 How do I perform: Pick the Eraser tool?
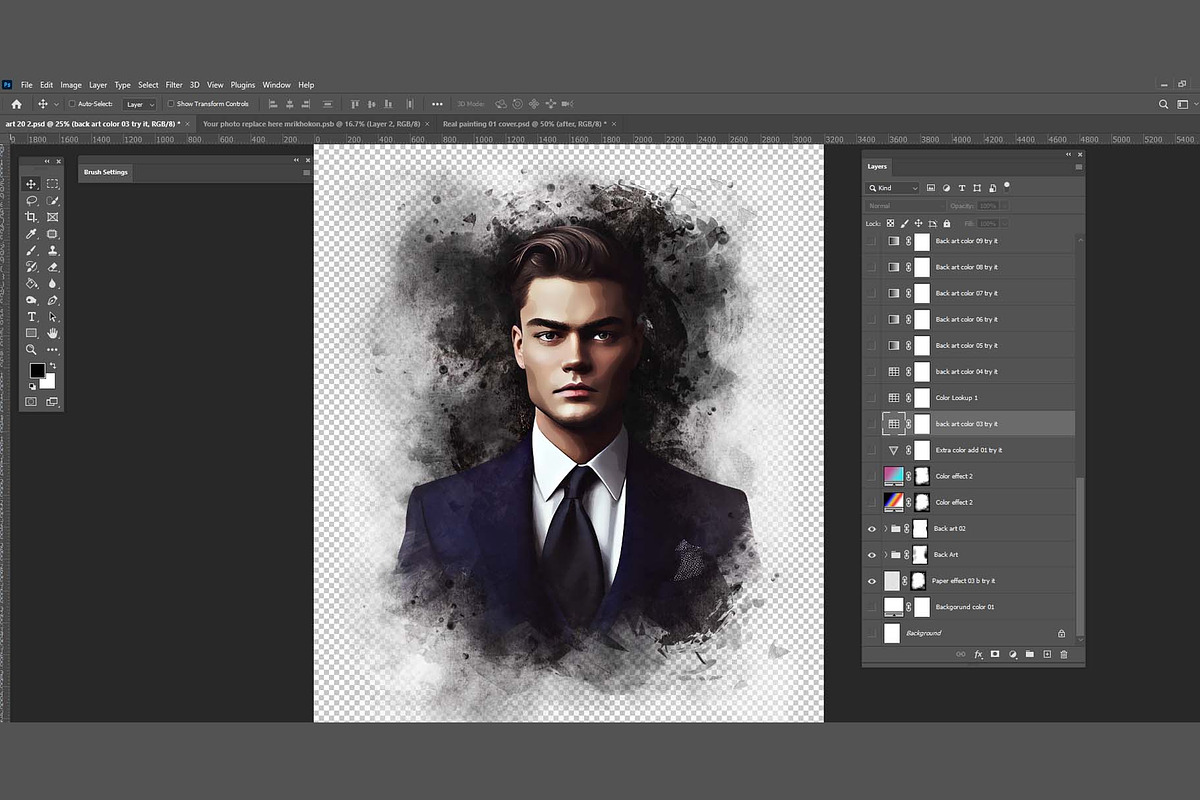coord(52,267)
